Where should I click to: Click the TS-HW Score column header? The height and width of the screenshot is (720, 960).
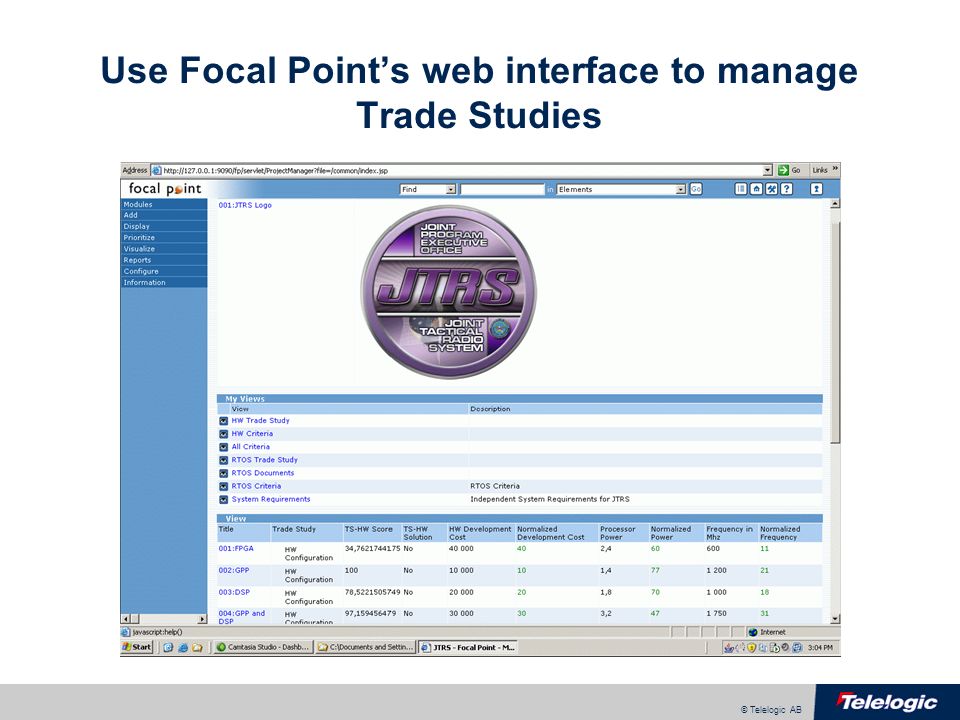point(368,530)
